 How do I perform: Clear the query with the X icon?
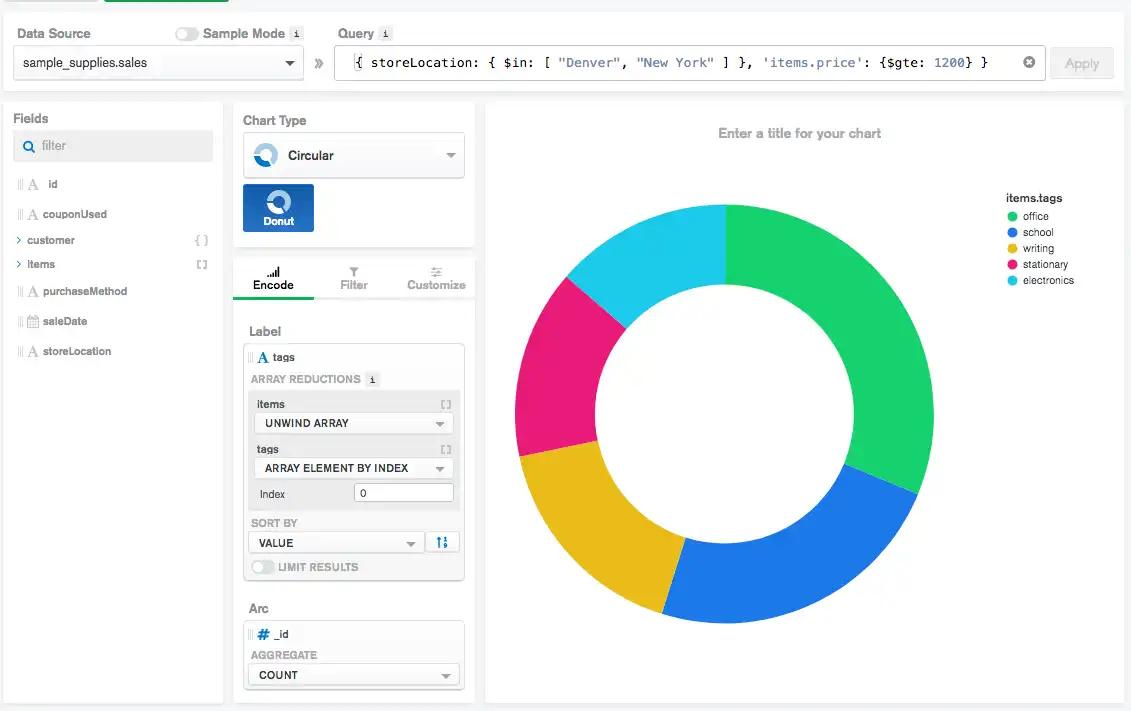[1028, 63]
